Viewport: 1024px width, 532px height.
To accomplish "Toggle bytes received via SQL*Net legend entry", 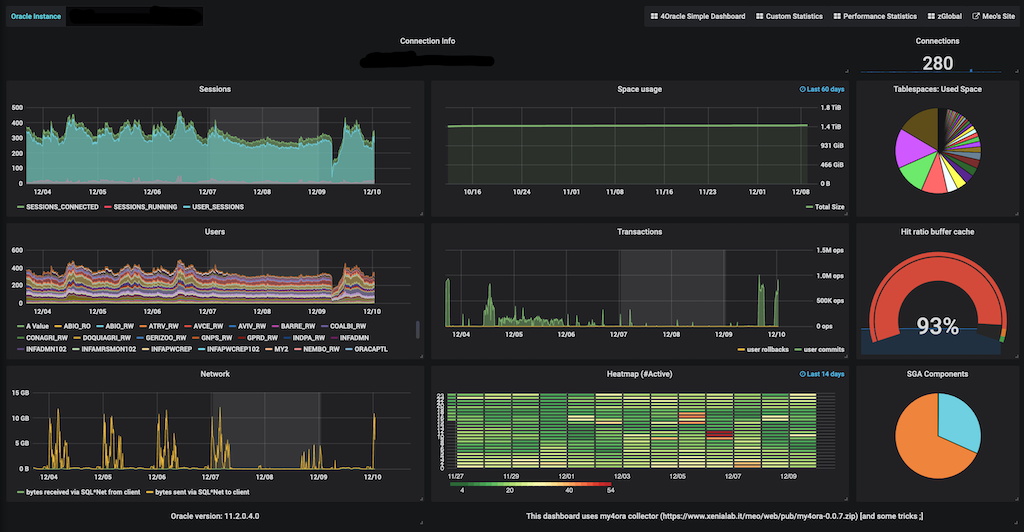I will (x=78, y=492).
